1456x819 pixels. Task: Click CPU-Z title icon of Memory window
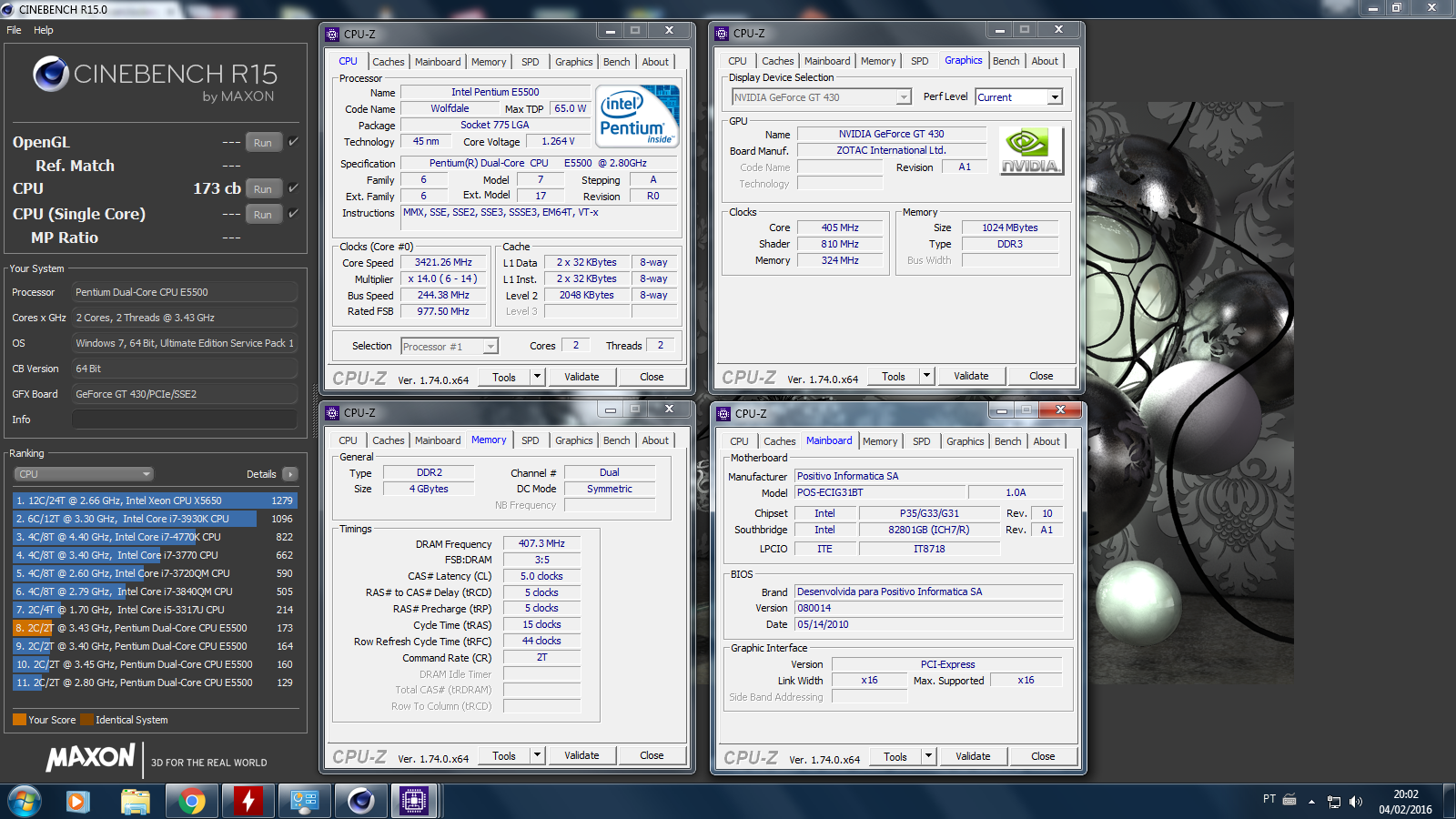pyautogui.click(x=332, y=413)
